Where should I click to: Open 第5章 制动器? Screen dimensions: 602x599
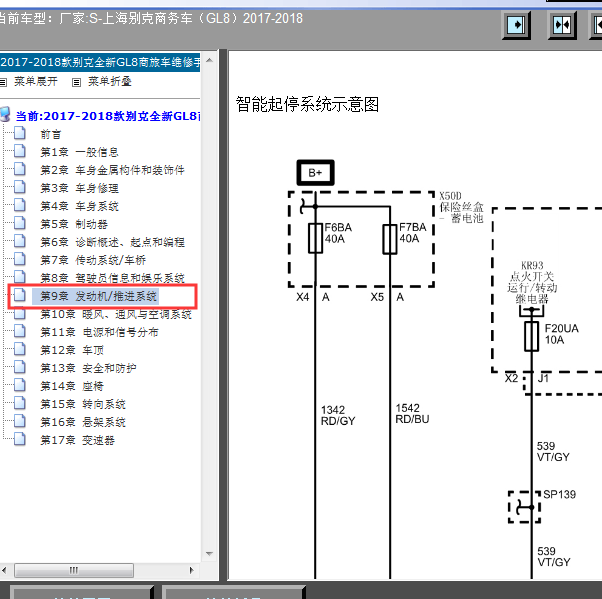click(x=74, y=224)
